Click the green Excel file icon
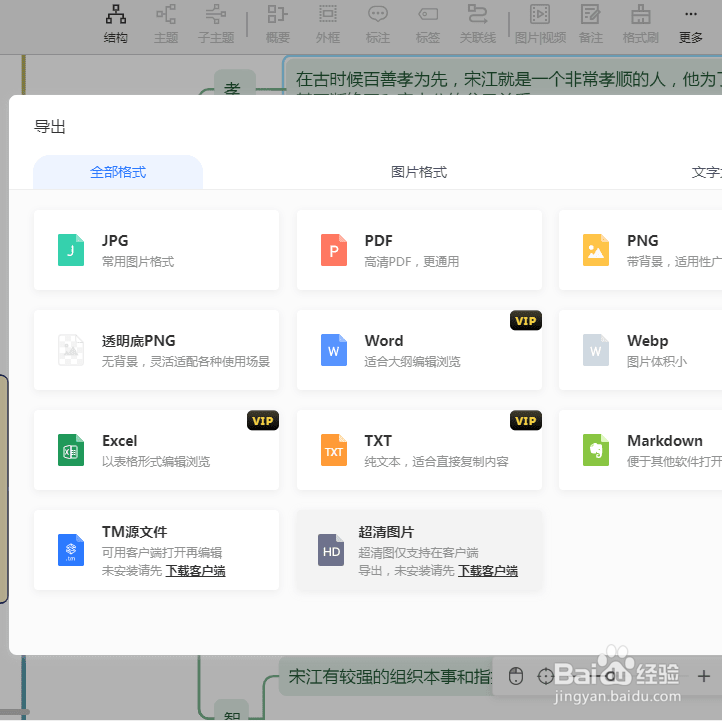This screenshot has width=722, height=722. (71, 450)
